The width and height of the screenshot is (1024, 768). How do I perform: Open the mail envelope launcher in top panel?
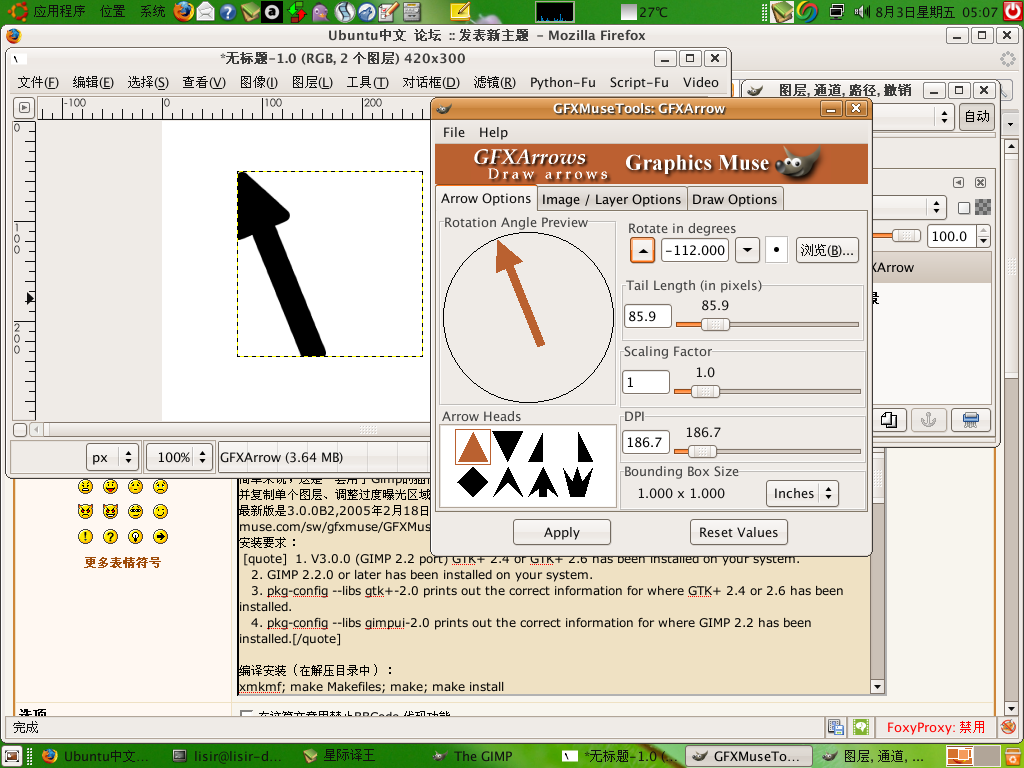[206, 12]
